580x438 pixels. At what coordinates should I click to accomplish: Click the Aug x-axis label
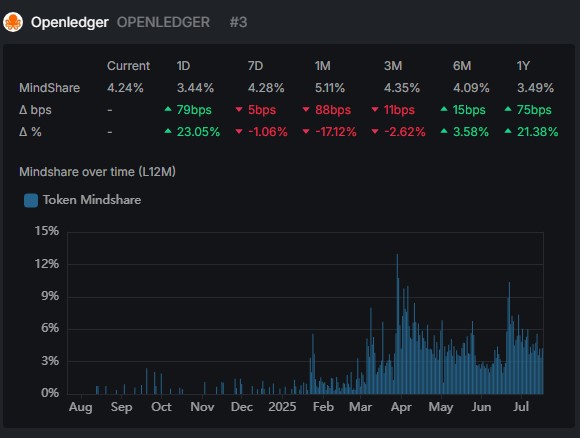(x=81, y=407)
